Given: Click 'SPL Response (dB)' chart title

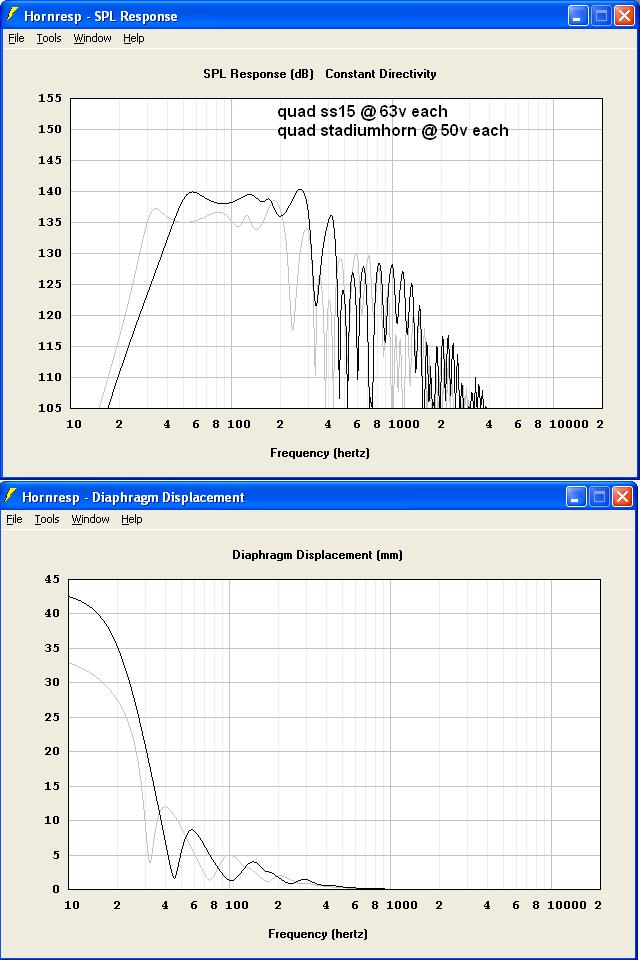Looking at the screenshot, I should pyautogui.click(x=258, y=74).
